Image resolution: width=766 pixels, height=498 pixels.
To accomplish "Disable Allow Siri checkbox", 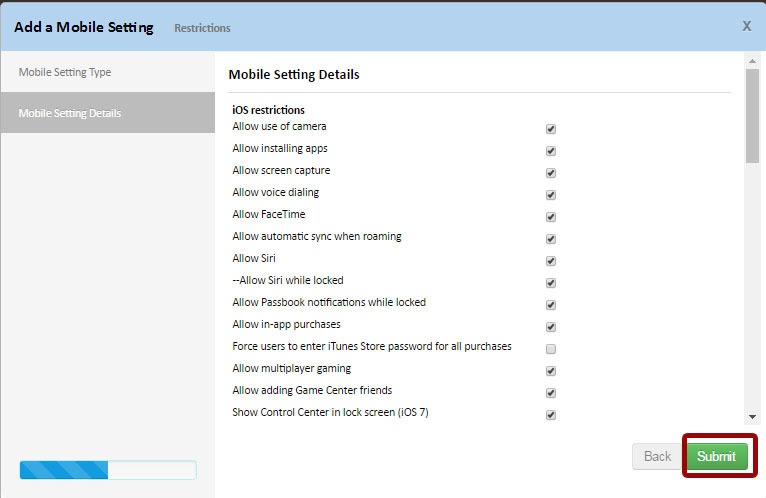I will point(551,261).
